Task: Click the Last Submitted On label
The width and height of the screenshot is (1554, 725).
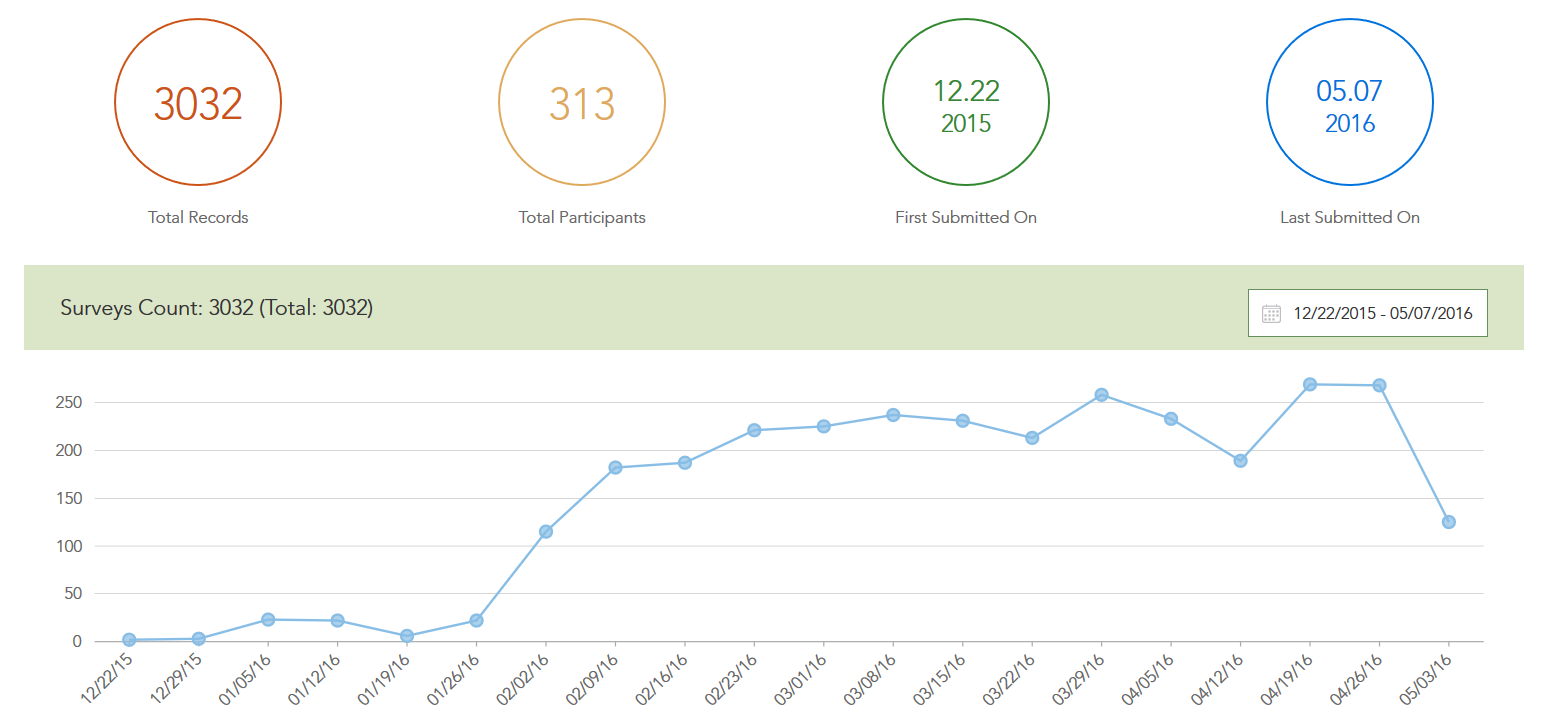Action: click(x=1350, y=217)
